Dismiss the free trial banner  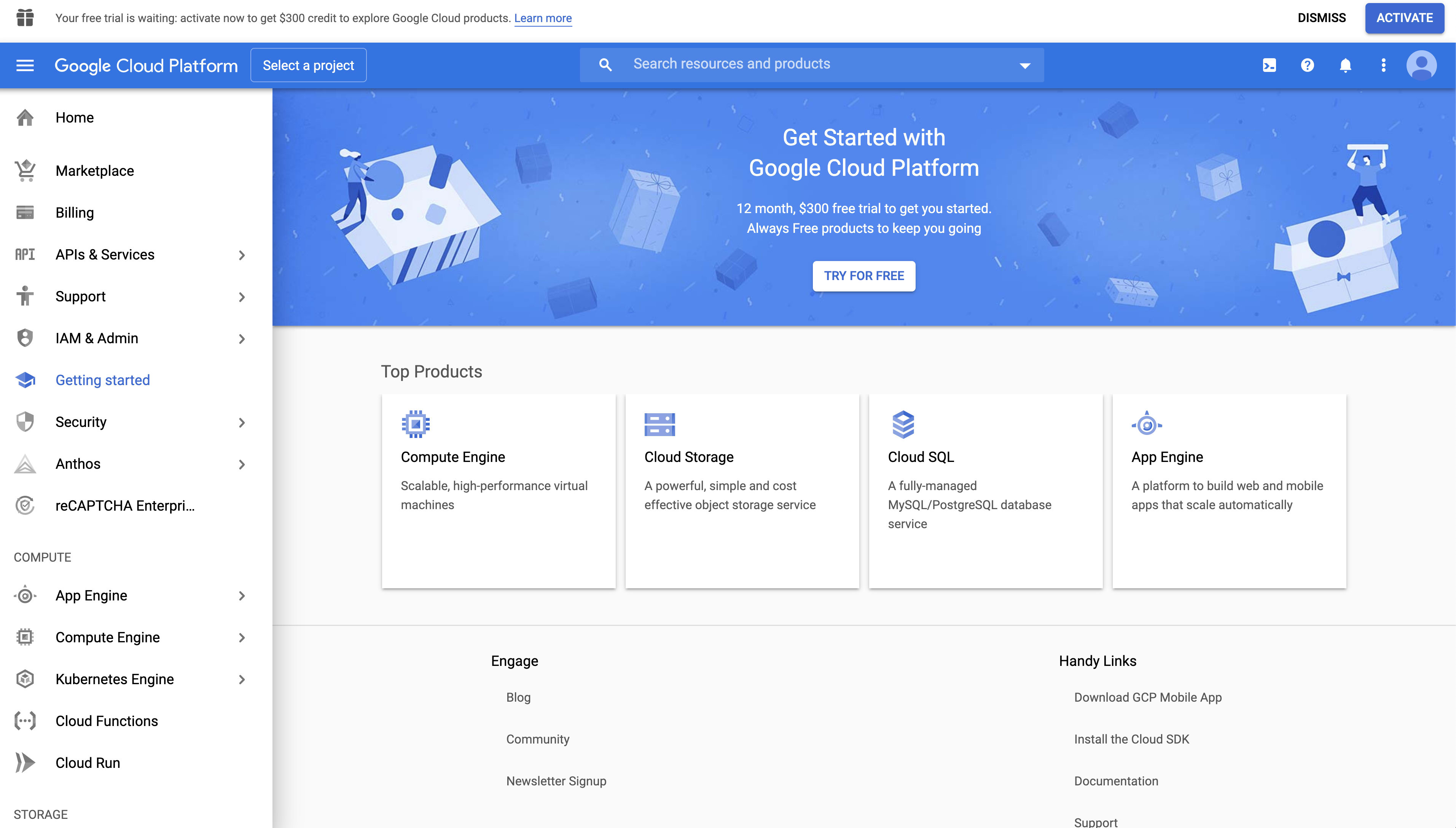(x=1321, y=18)
